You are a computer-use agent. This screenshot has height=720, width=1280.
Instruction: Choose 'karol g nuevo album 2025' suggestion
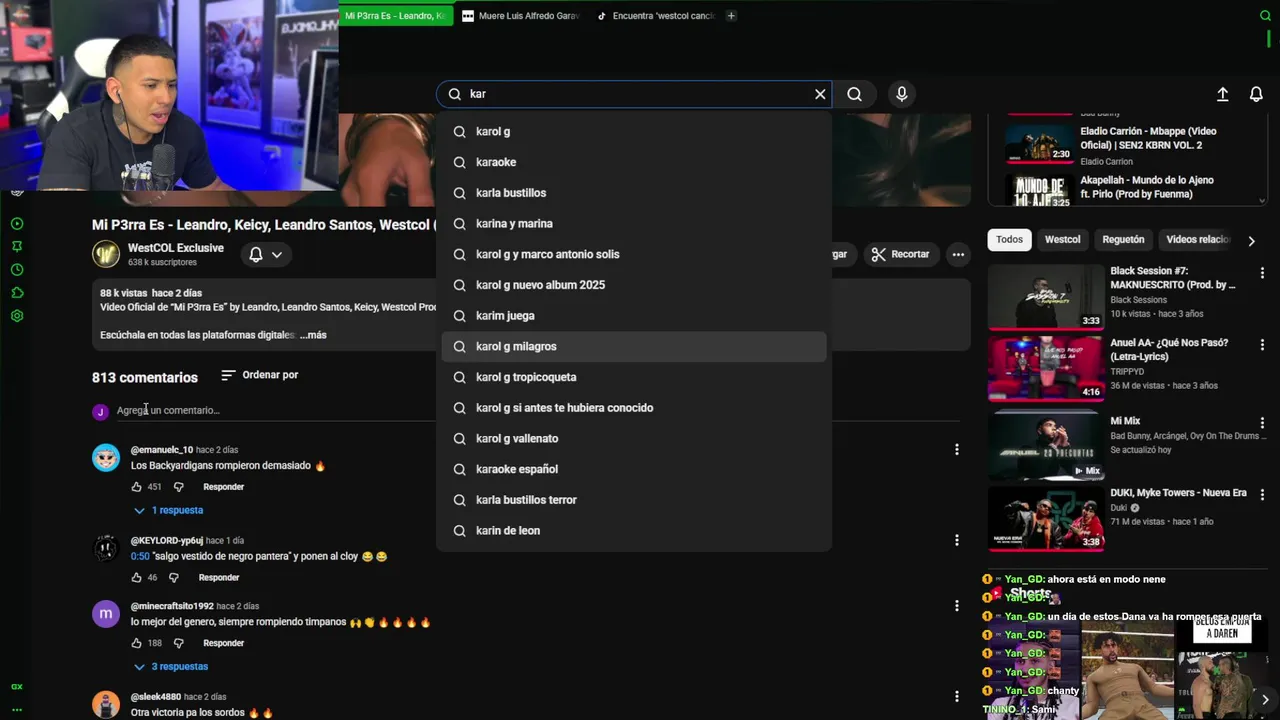[x=633, y=285]
